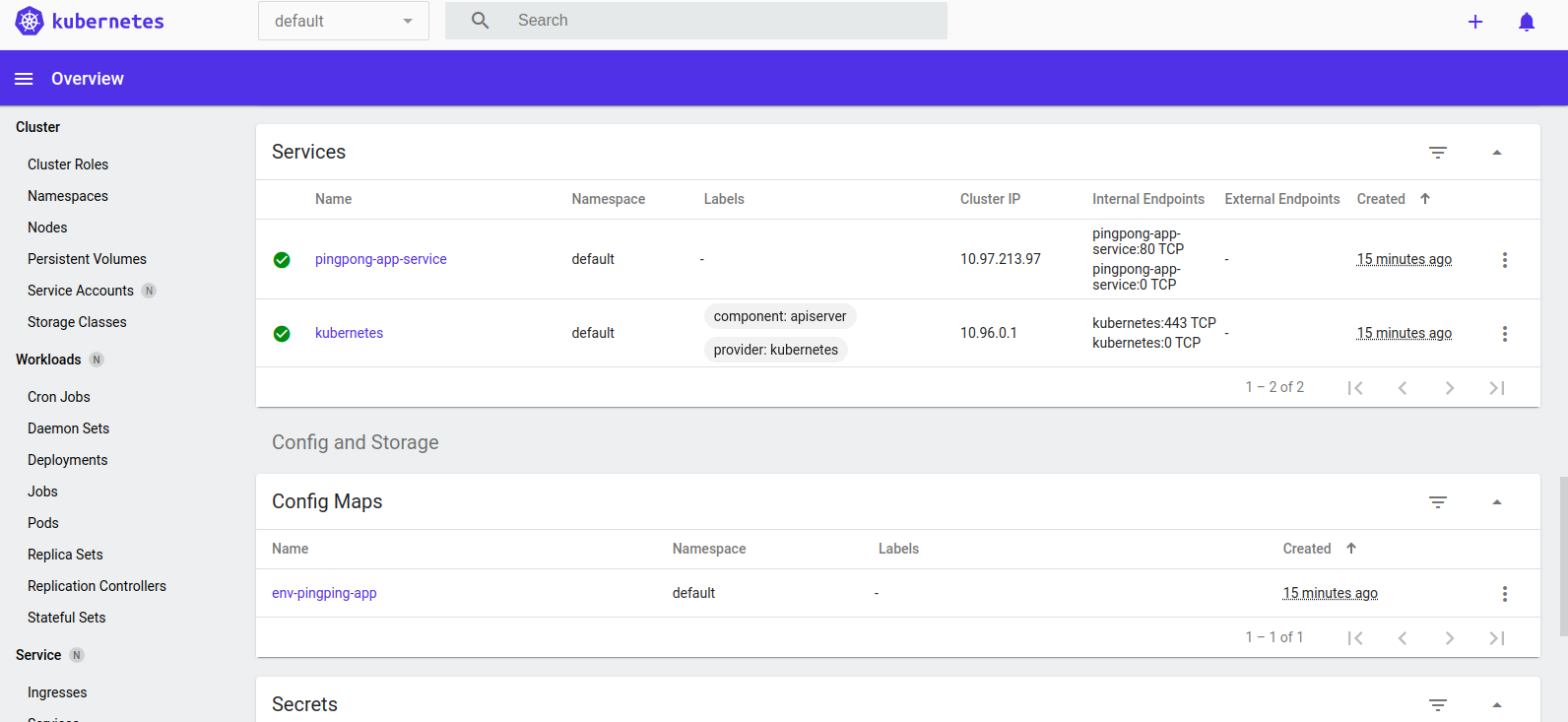Open Ingresses in sidebar
Screen dimensions: 1568x722
pyautogui.click(x=57, y=692)
